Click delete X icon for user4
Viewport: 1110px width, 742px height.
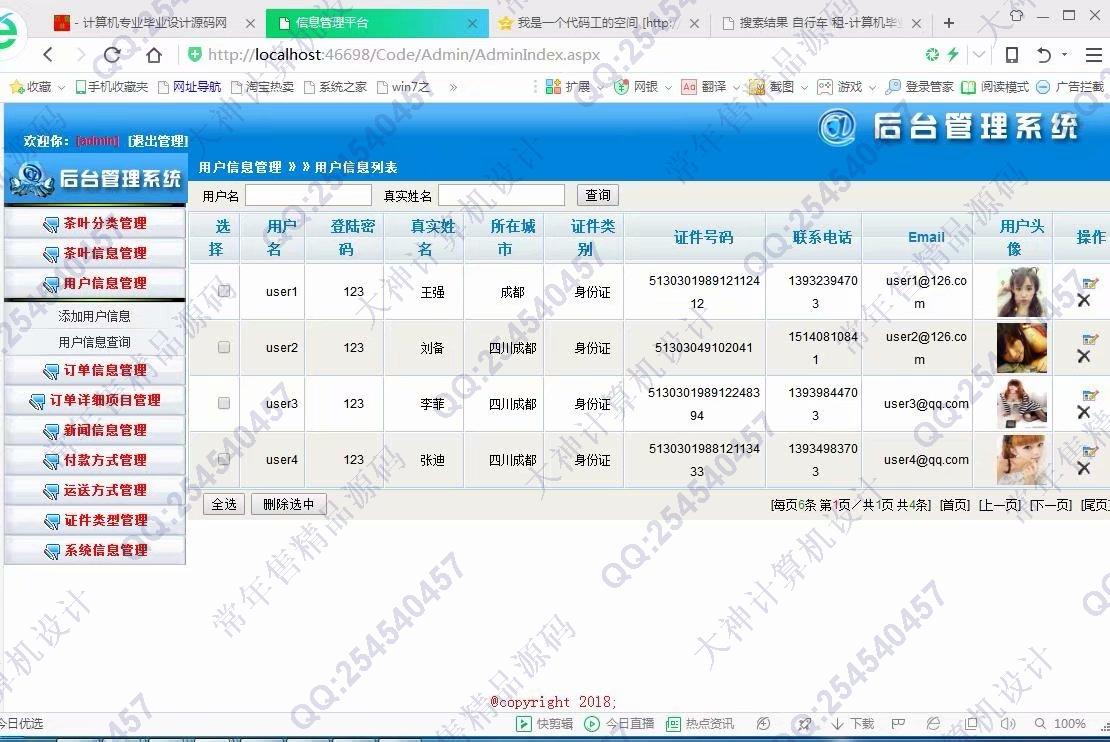tap(1083, 469)
